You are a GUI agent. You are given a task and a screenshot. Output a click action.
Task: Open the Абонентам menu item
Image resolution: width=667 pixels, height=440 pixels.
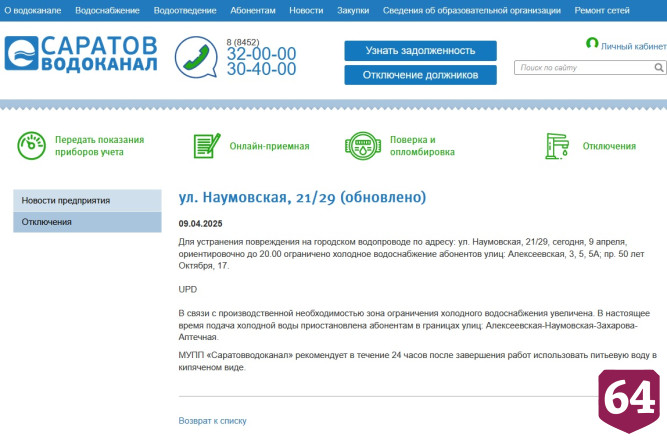tap(253, 10)
